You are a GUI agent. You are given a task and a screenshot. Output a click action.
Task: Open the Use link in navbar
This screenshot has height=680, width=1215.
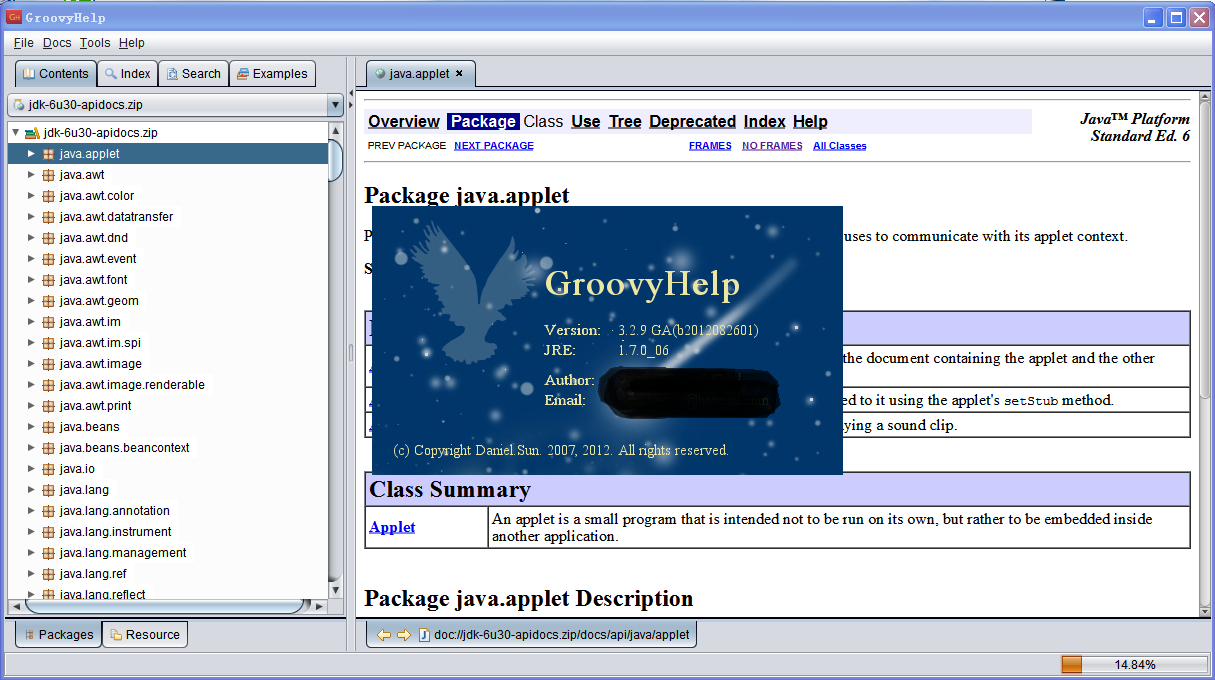coord(586,121)
